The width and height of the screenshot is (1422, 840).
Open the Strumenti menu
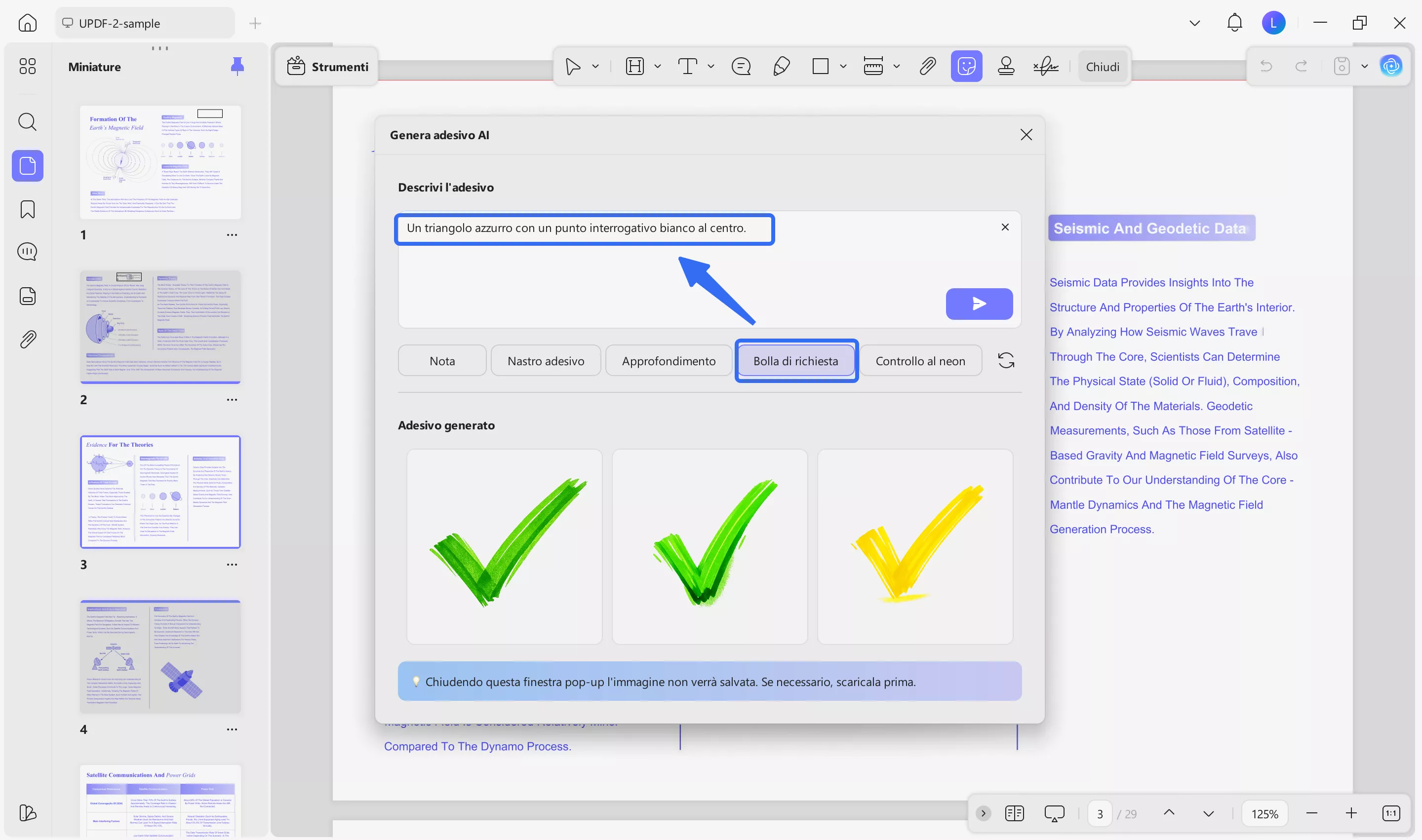(x=327, y=66)
